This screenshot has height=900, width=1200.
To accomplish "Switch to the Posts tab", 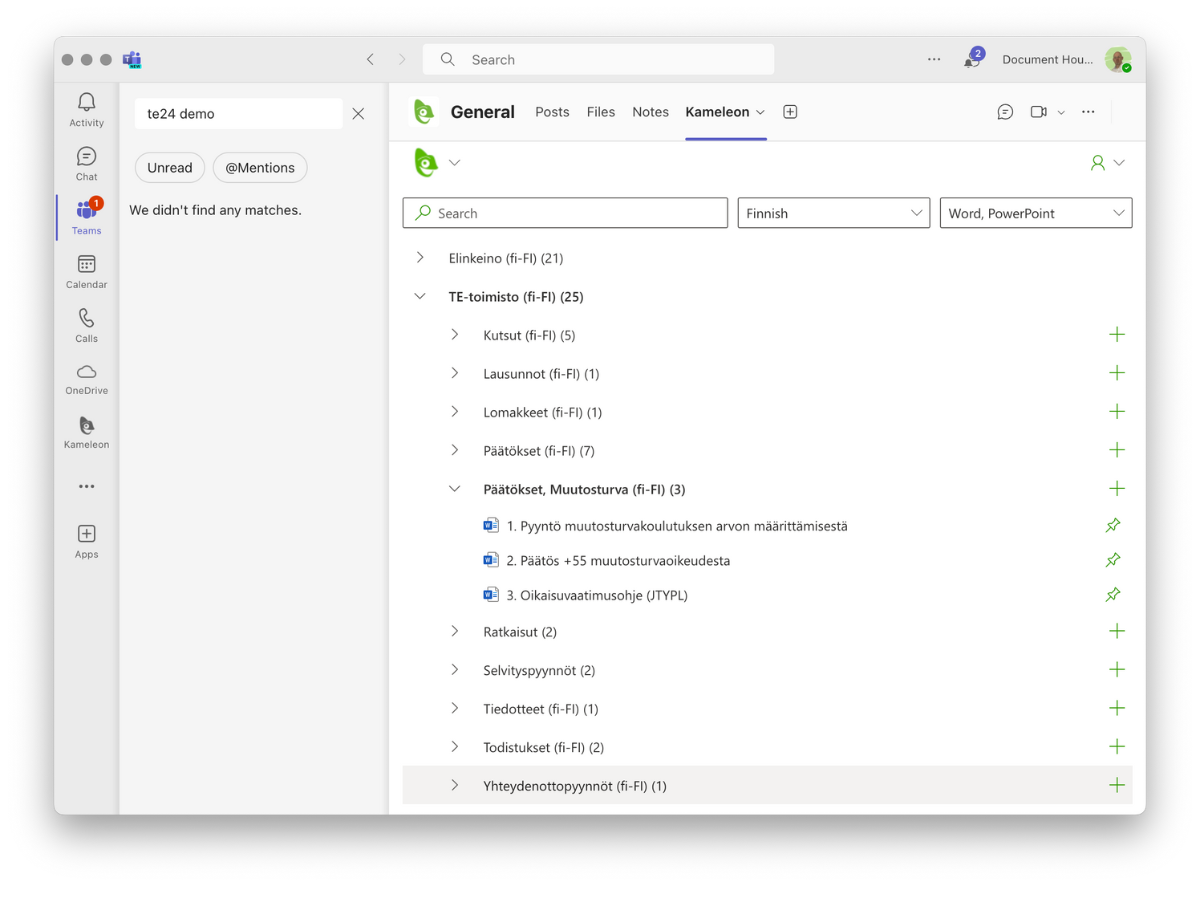I will [552, 112].
